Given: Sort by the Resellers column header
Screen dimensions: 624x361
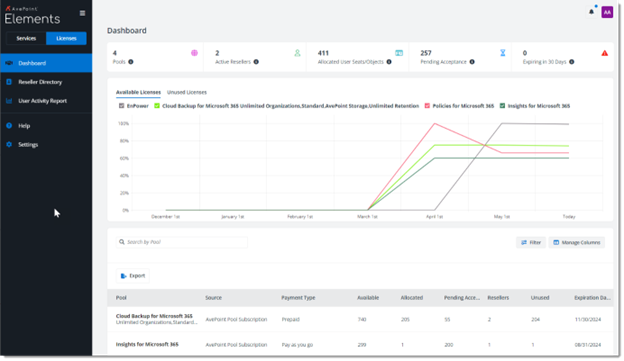Looking at the screenshot, I should click(x=498, y=298).
